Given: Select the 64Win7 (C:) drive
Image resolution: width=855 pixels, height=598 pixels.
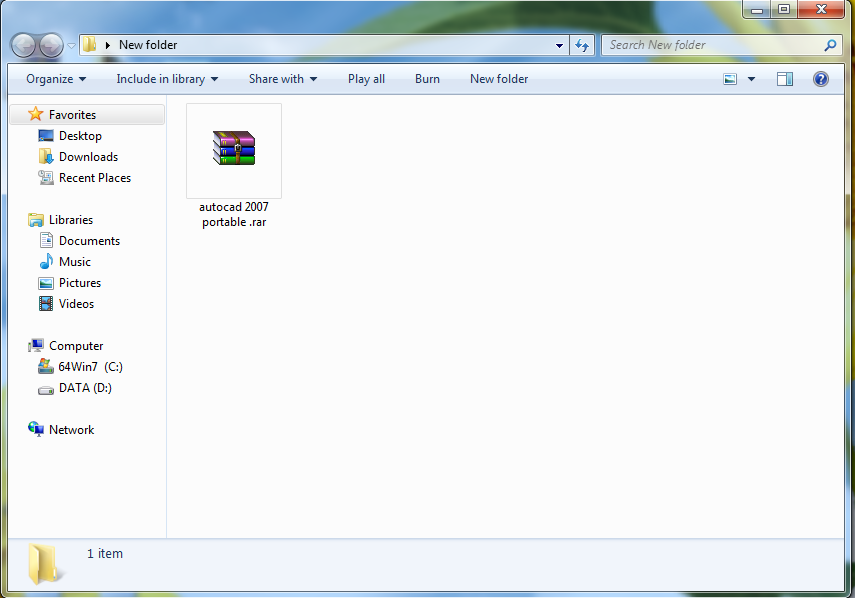Looking at the screenshot, I should point(90,367).
